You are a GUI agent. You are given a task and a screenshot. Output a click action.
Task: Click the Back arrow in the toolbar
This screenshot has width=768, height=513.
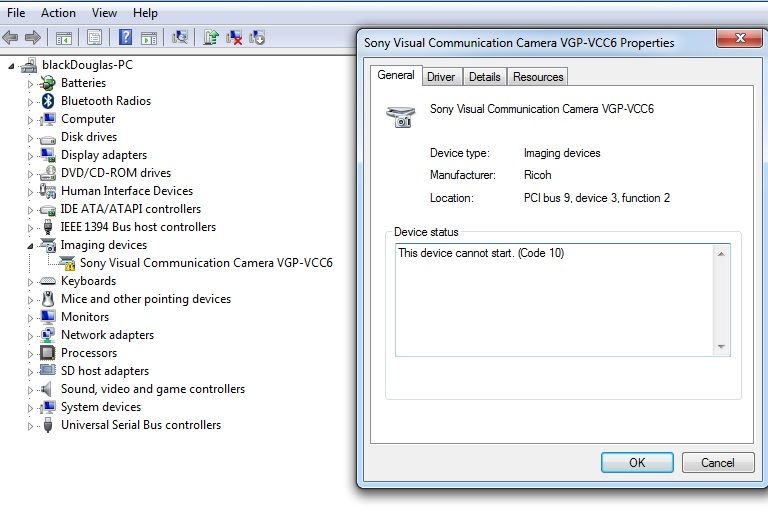point(11,38)
